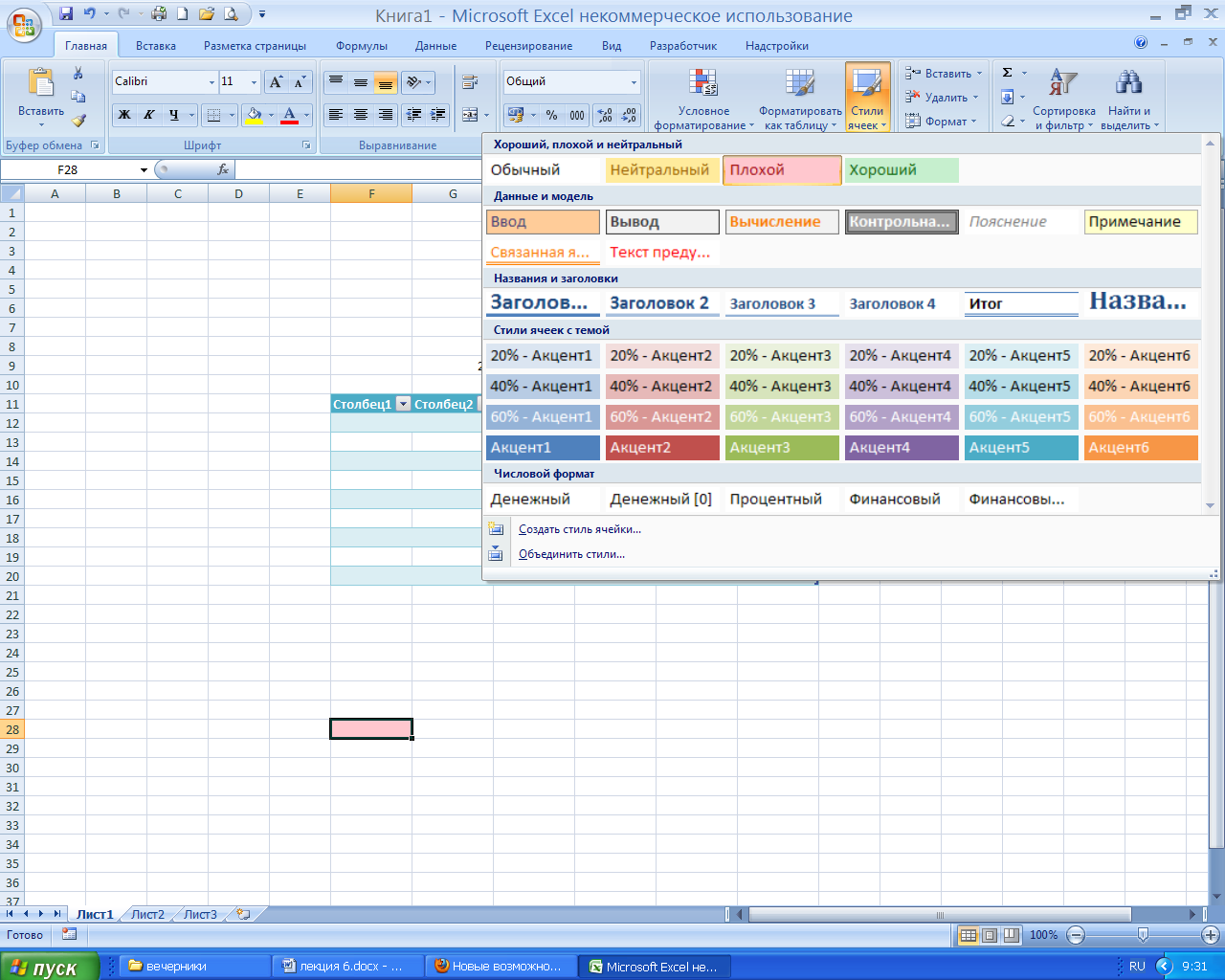Switch to Вставка tab
Screen dimensions: 1225x980
point(156,46)
